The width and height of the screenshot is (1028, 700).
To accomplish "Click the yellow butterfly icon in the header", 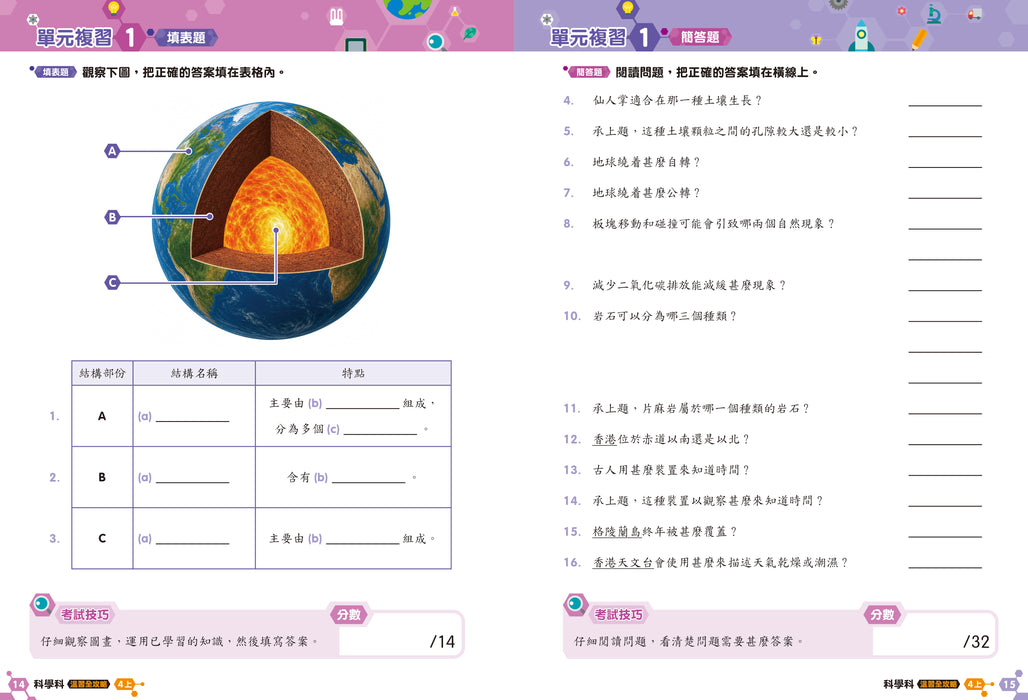I will (x=816, y=40).
